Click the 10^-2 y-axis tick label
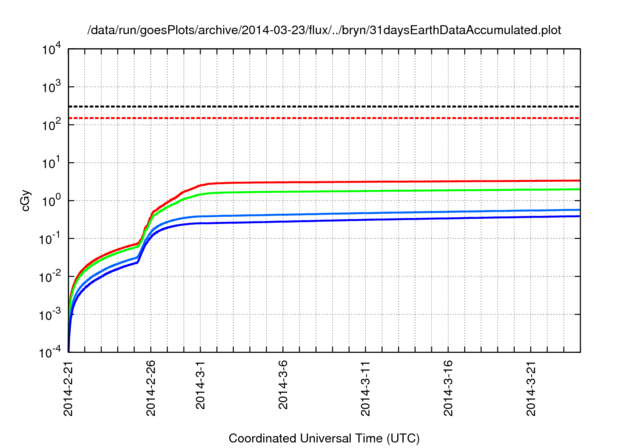This screenshot has width=640, height=448. (50, 277)
